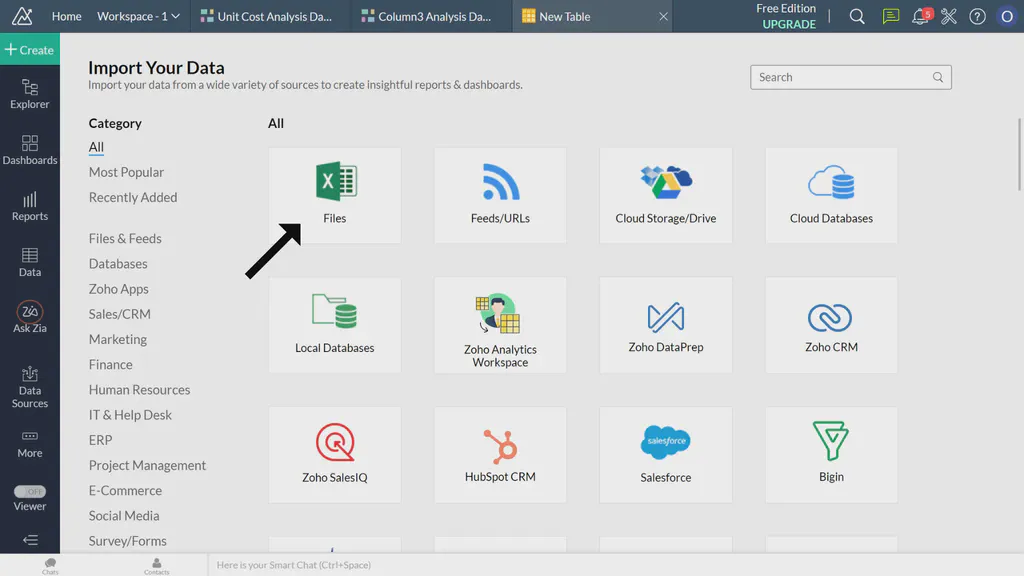Switch to the Column3 Analysis tab
This screenshot has height=576, width=1024.
(428, 16)
